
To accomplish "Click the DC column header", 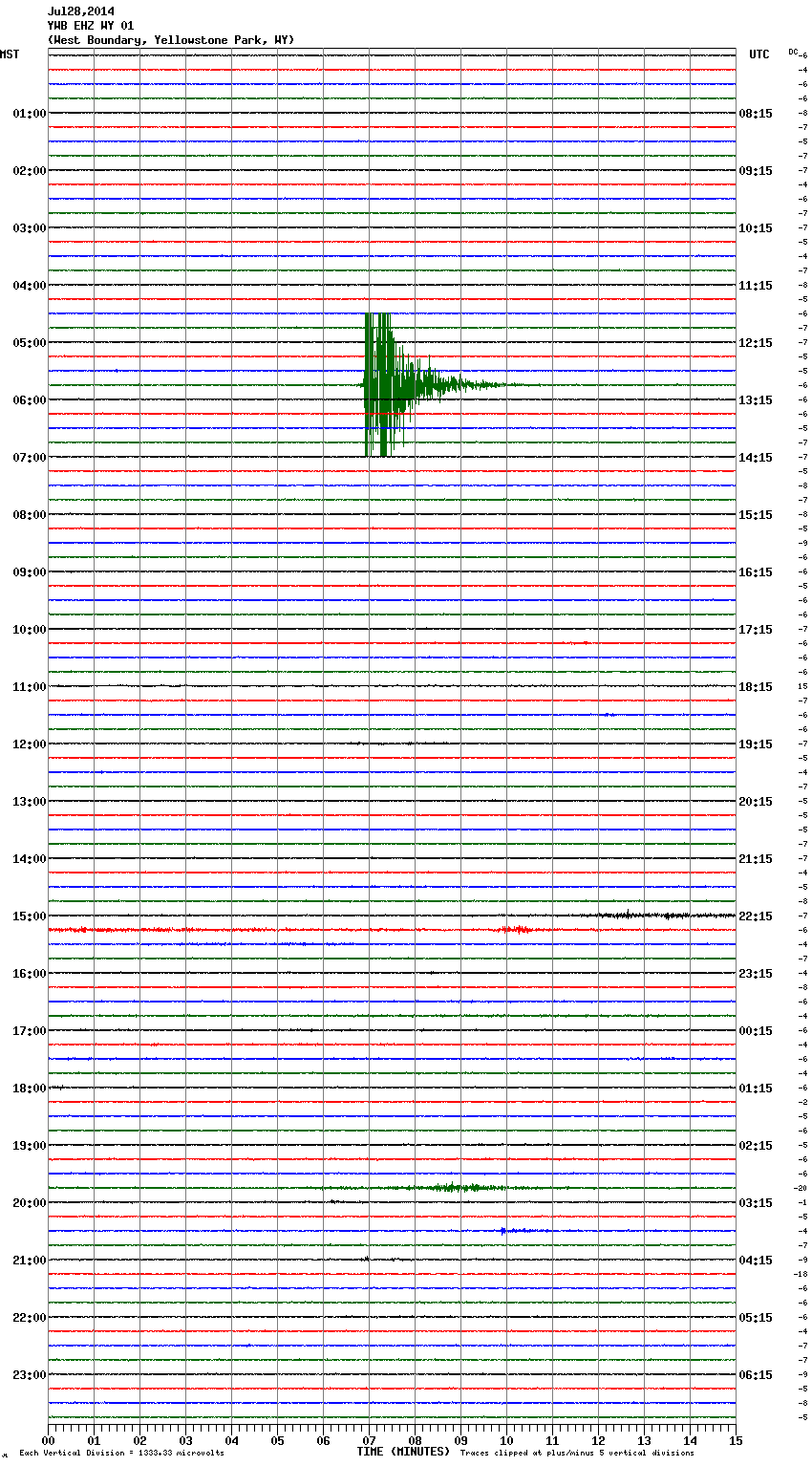I will click(x=793, y=52).
